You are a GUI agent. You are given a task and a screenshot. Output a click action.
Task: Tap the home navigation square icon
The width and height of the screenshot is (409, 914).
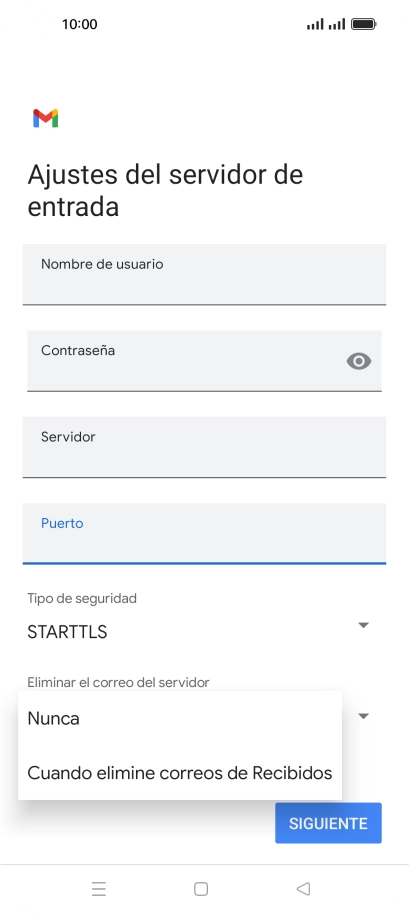pos(201,889)
